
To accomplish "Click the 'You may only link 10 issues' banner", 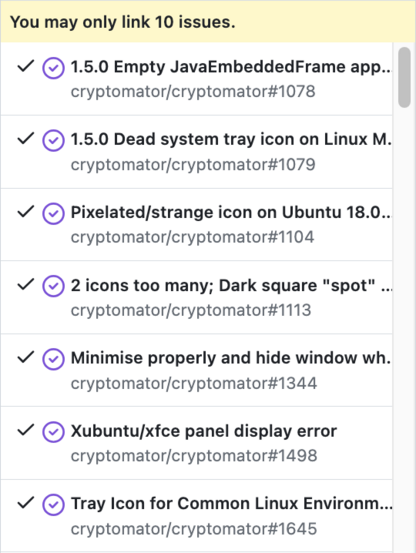I will [x=208, y=22].
